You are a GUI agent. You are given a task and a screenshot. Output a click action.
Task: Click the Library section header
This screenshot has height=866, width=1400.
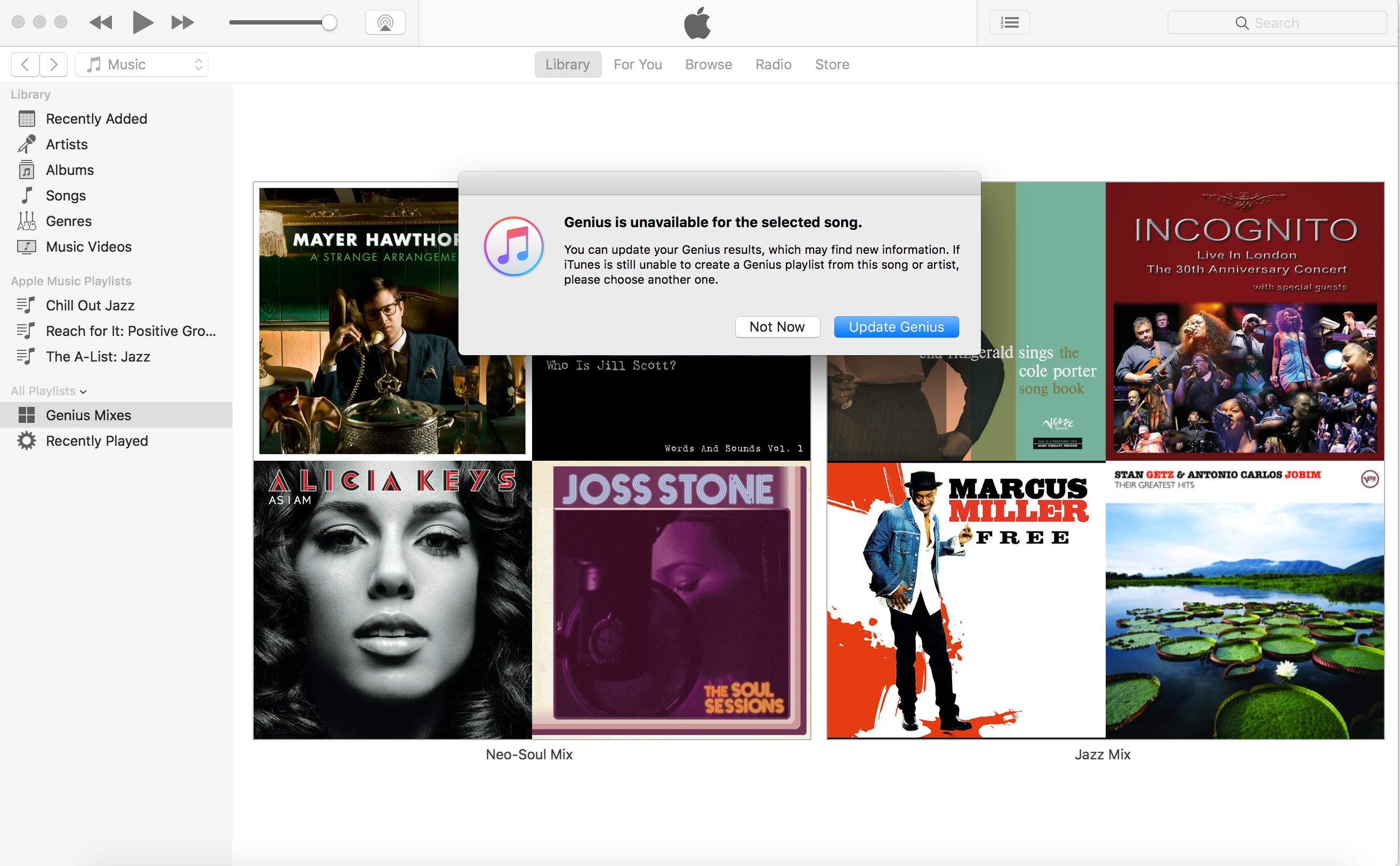click(x=30, y=94)
